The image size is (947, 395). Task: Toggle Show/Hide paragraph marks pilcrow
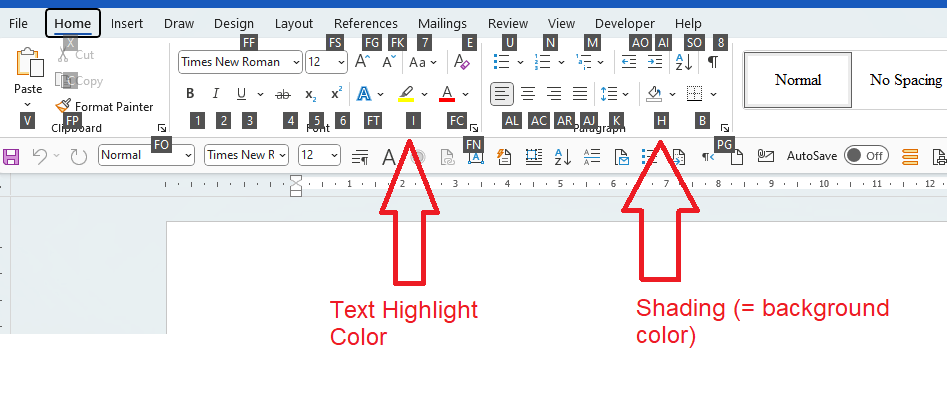(x=713, y=62)
